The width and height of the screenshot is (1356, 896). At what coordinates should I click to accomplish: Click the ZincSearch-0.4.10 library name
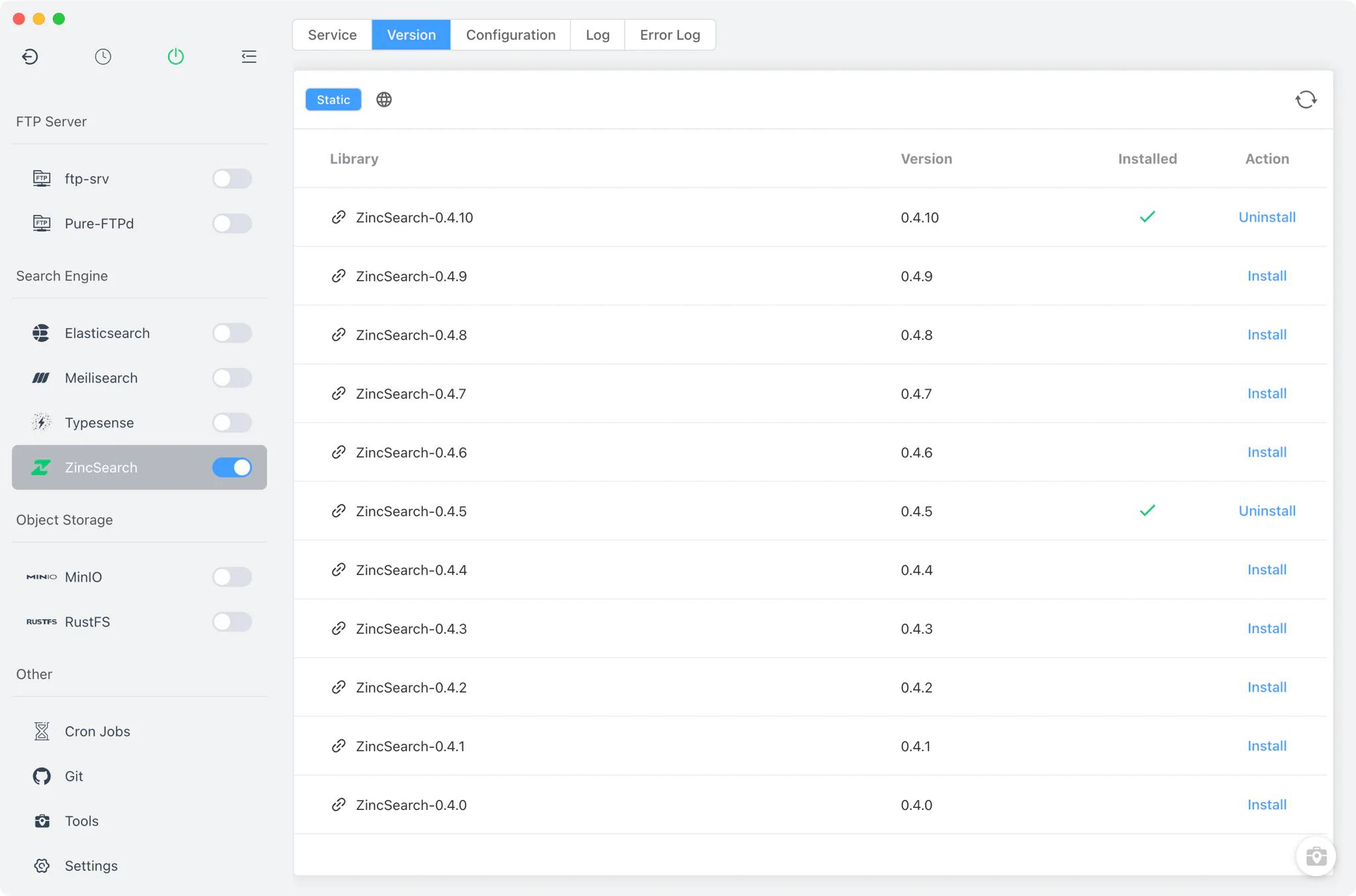(x=414, y=217)
